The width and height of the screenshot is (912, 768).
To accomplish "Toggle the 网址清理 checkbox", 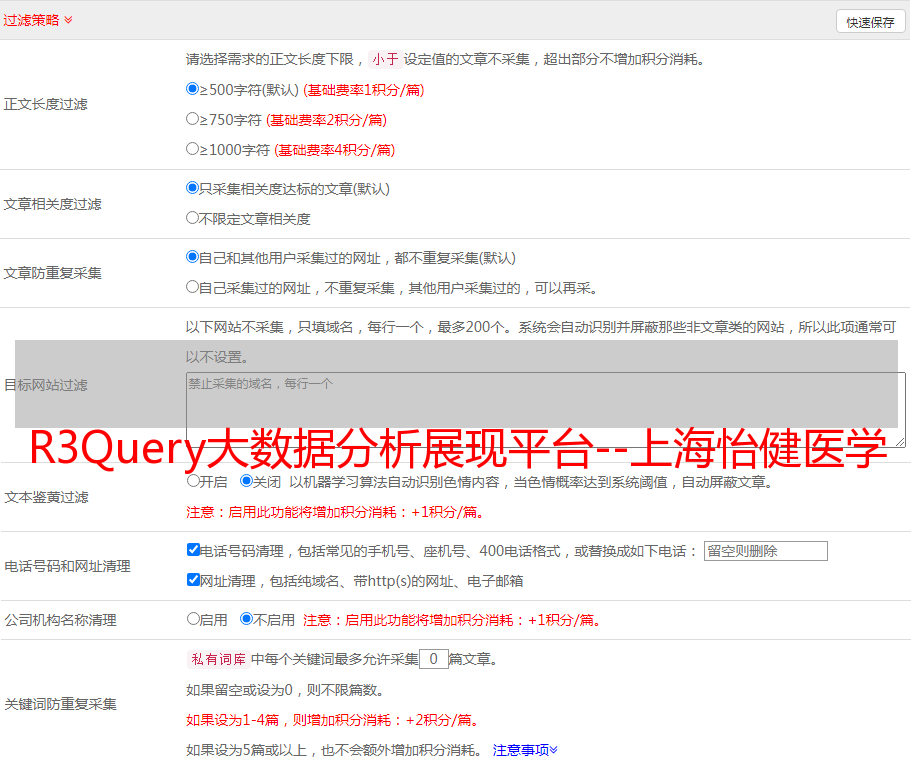I will 193,579.
